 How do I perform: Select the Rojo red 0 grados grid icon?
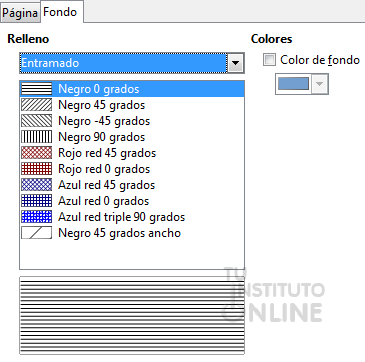point(37,169)
